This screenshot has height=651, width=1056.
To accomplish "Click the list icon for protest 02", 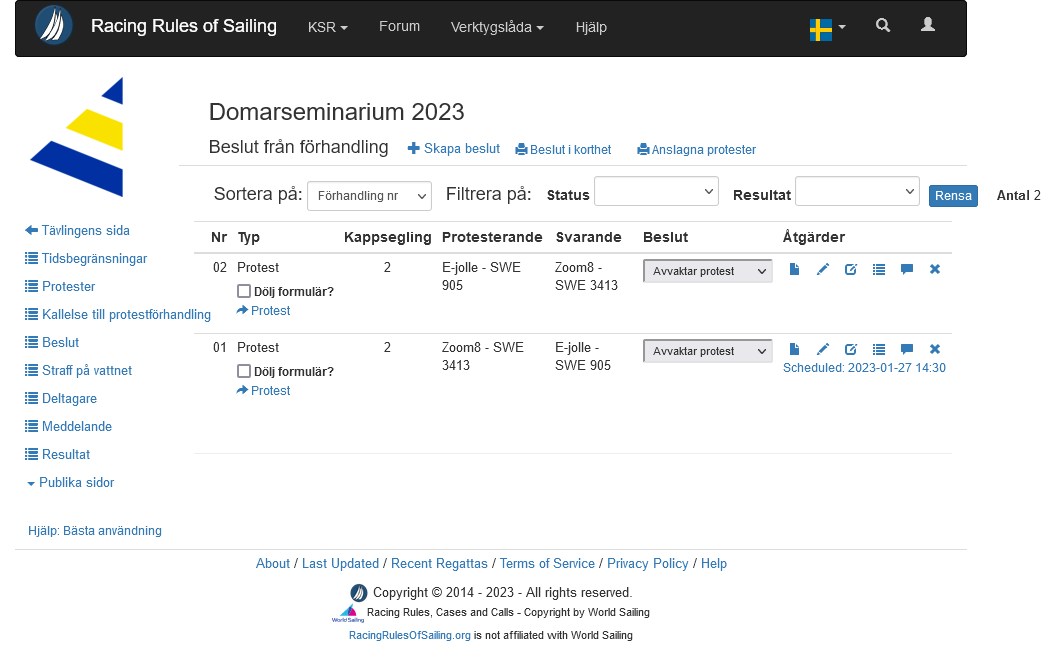I will tap(879, 269).
